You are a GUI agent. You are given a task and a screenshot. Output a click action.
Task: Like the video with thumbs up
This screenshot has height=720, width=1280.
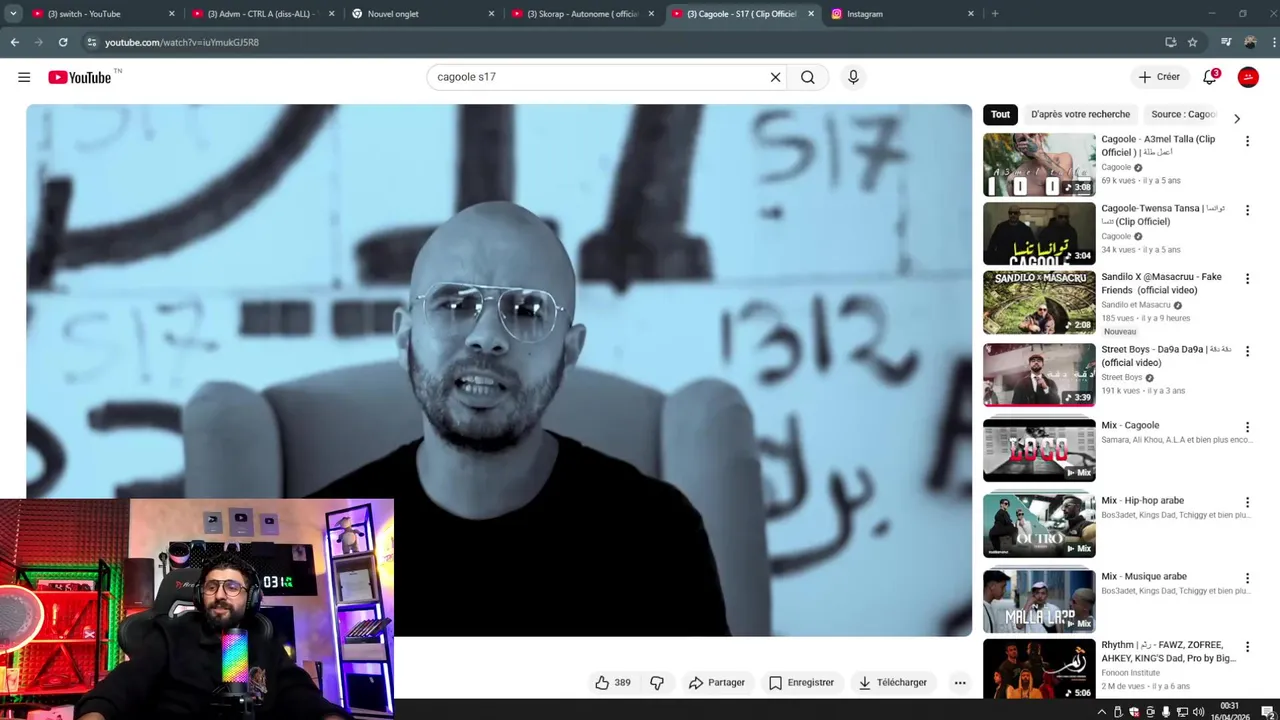click(613, 683)
